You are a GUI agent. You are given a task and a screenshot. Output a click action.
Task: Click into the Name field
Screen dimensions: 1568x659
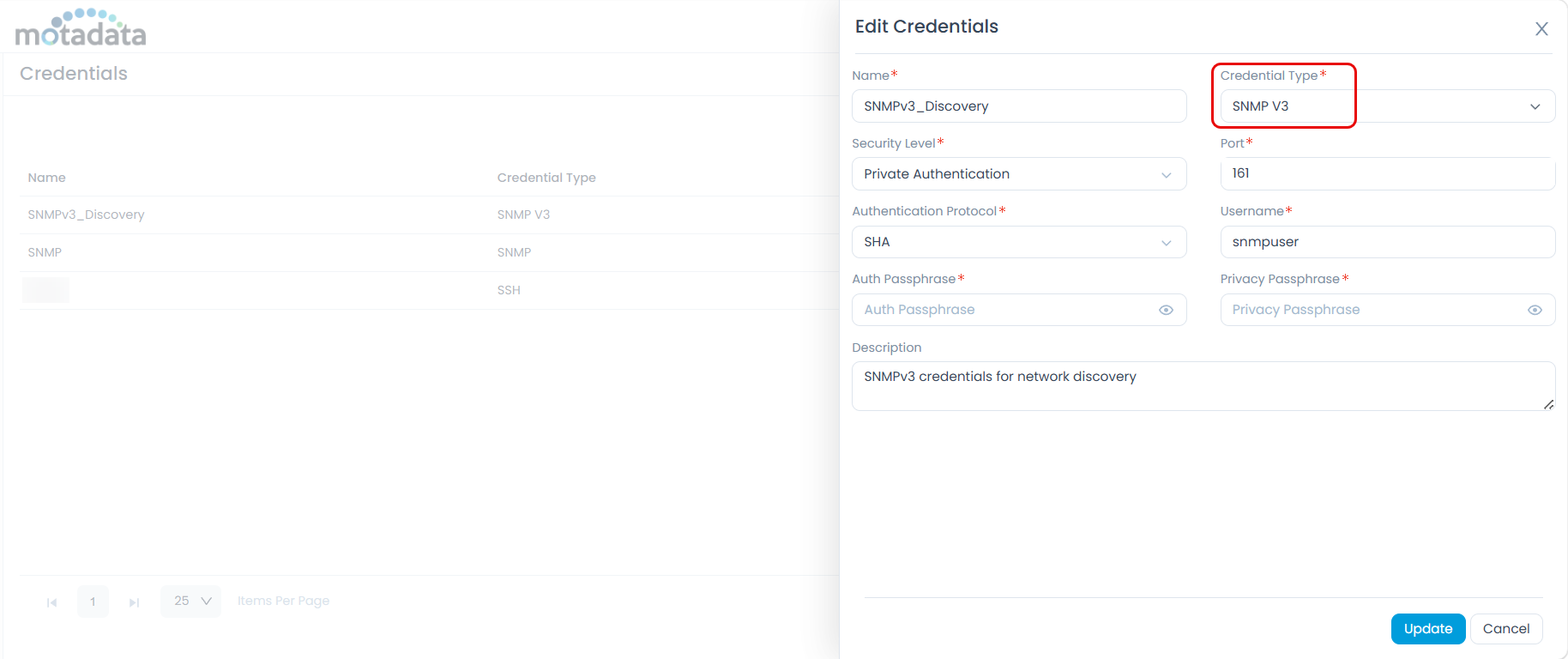[x=1018, y=106]
